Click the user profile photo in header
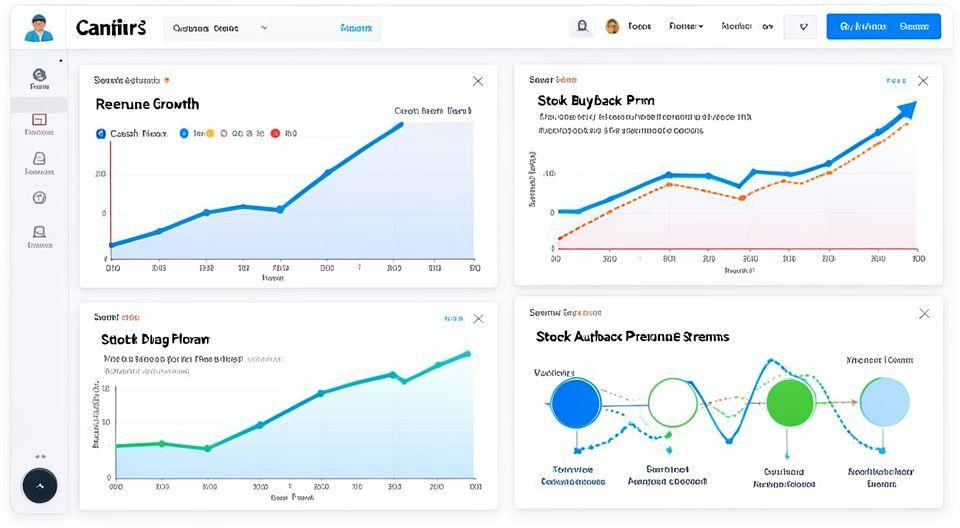This screenshot has height=528, width=960. [612, 26]
